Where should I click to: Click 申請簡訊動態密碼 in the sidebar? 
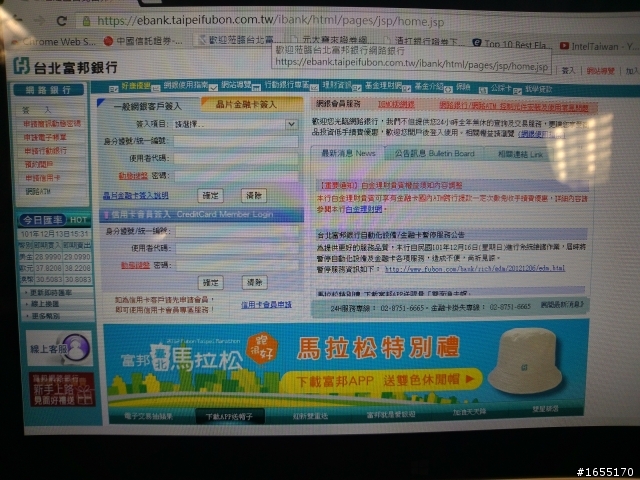(52, 123)
